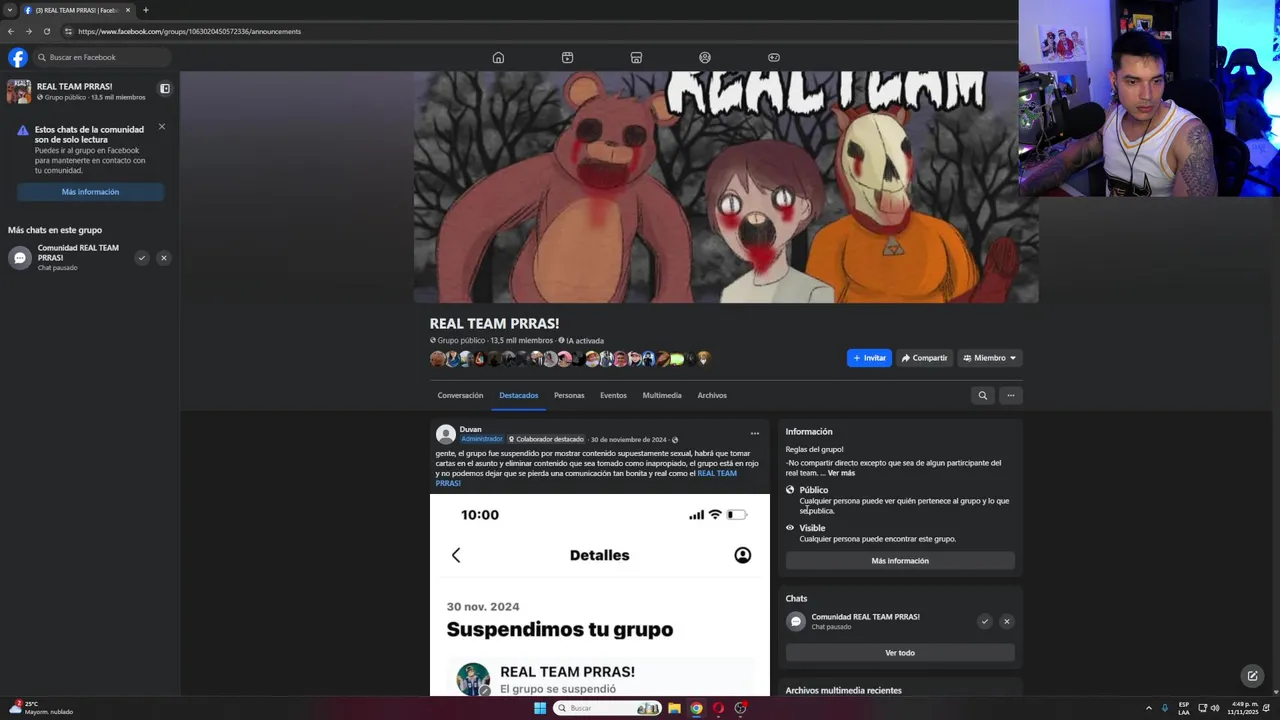Open the Marketplace icon in the top bar

click(636, 57)
